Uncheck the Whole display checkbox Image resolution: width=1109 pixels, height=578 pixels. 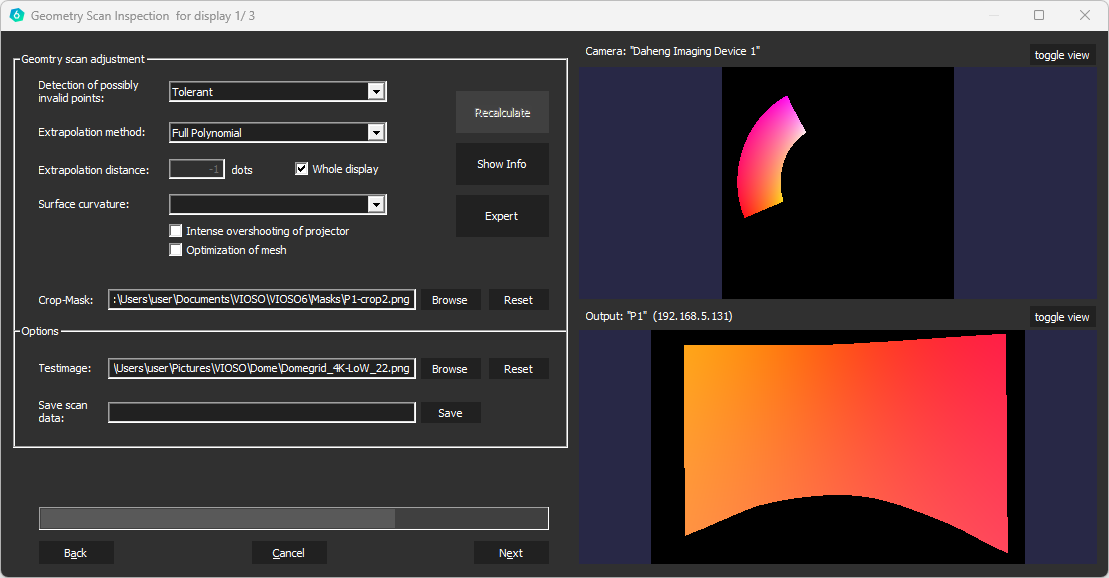click(x=302, y=169)
